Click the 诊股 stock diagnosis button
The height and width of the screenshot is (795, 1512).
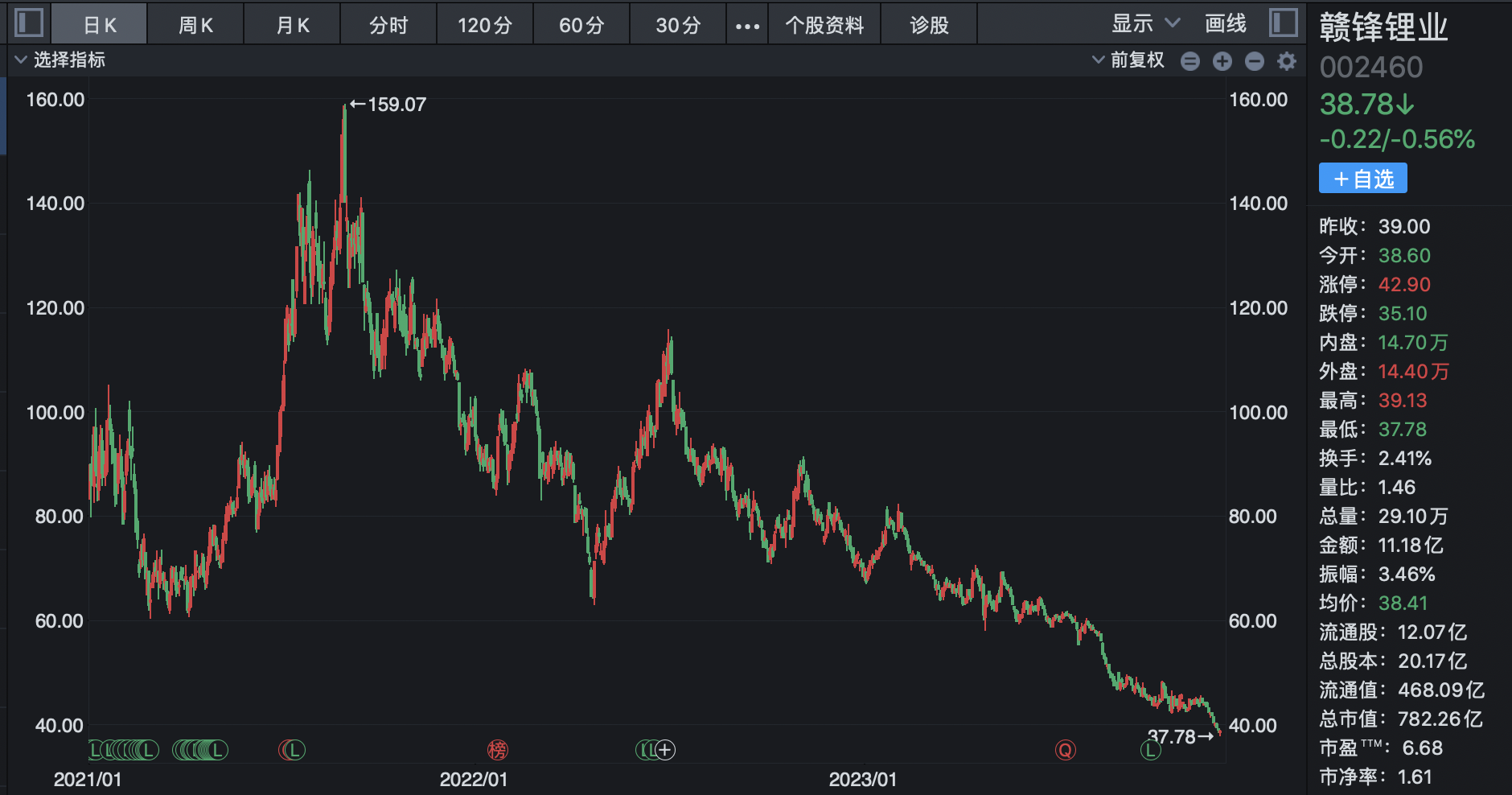(x=929, y=25)
